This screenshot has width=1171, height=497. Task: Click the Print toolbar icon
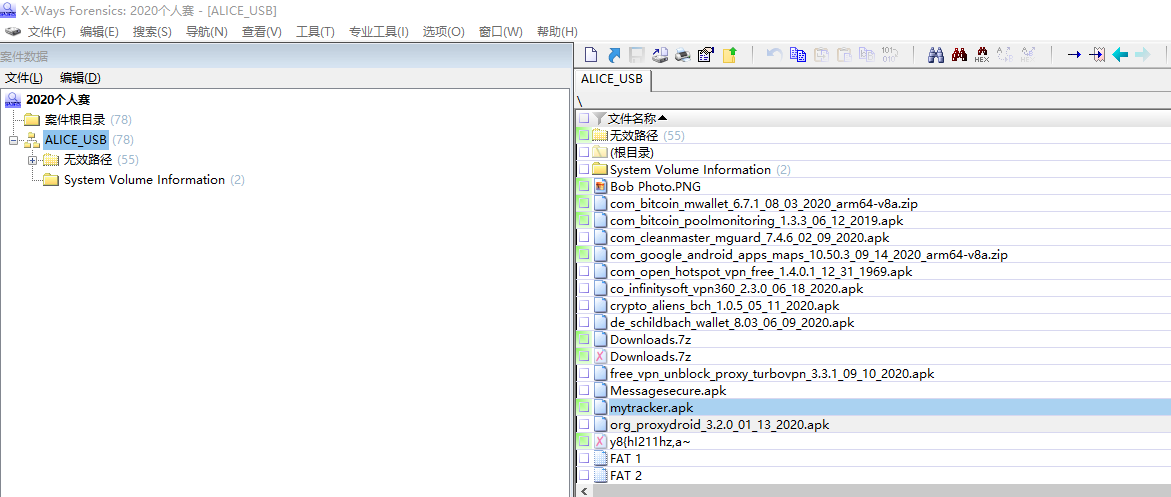click(x=683, y=55)
